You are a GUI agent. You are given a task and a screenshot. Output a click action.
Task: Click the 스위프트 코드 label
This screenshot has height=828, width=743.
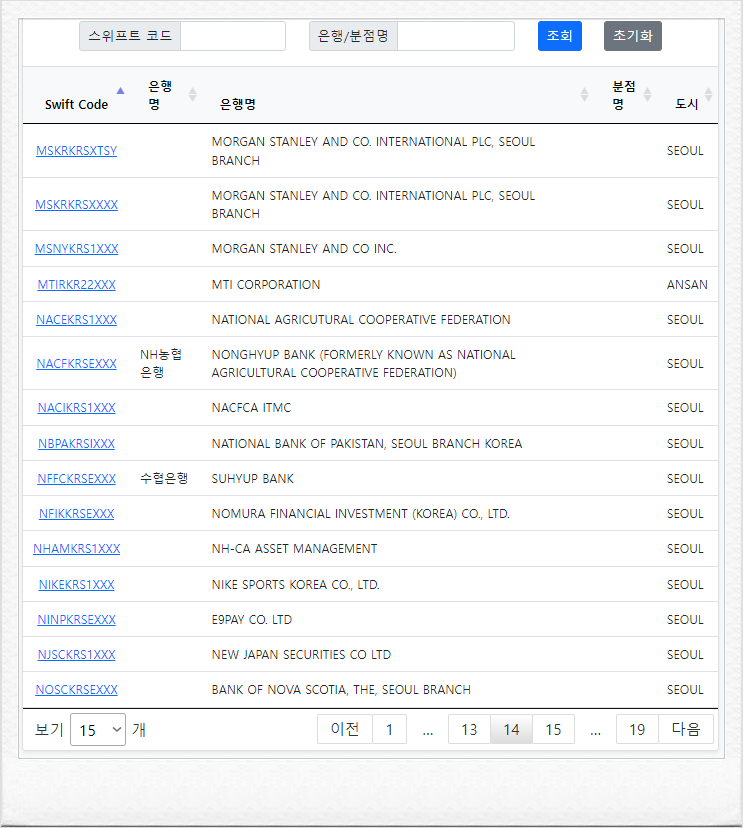[130, 36]
